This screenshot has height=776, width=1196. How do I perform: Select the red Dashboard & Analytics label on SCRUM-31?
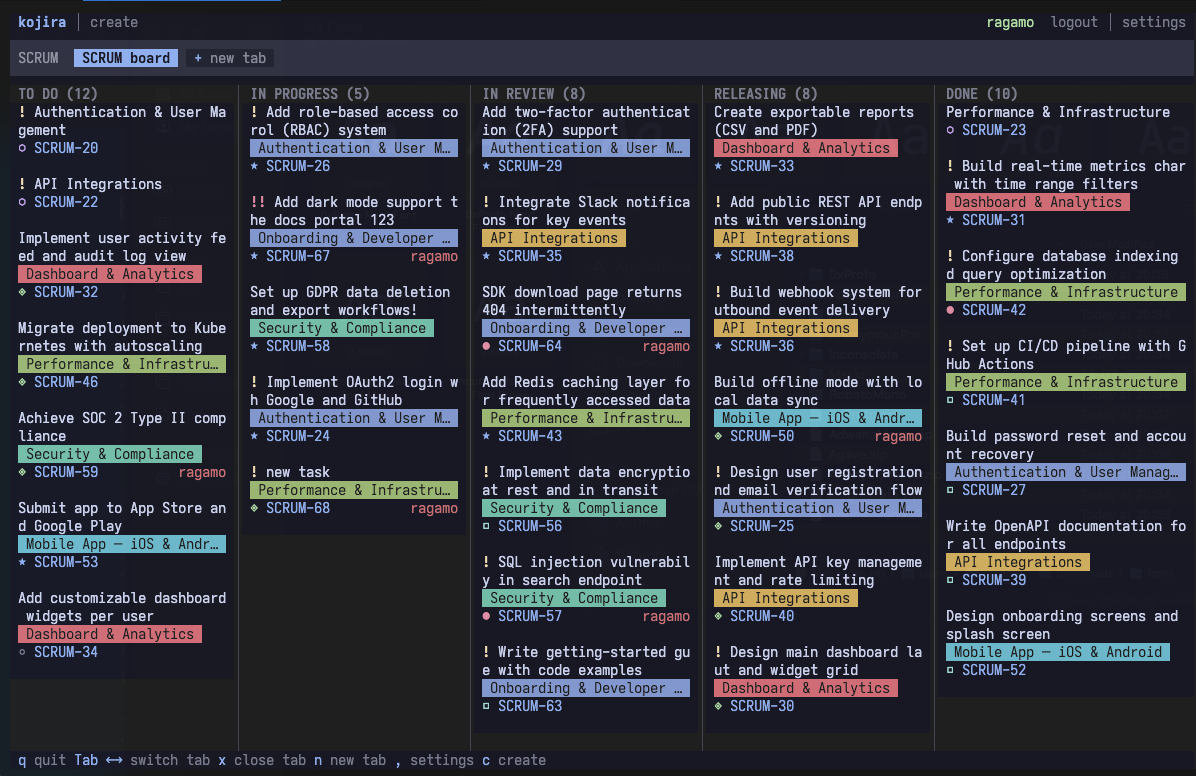[x=1037, y=202]
